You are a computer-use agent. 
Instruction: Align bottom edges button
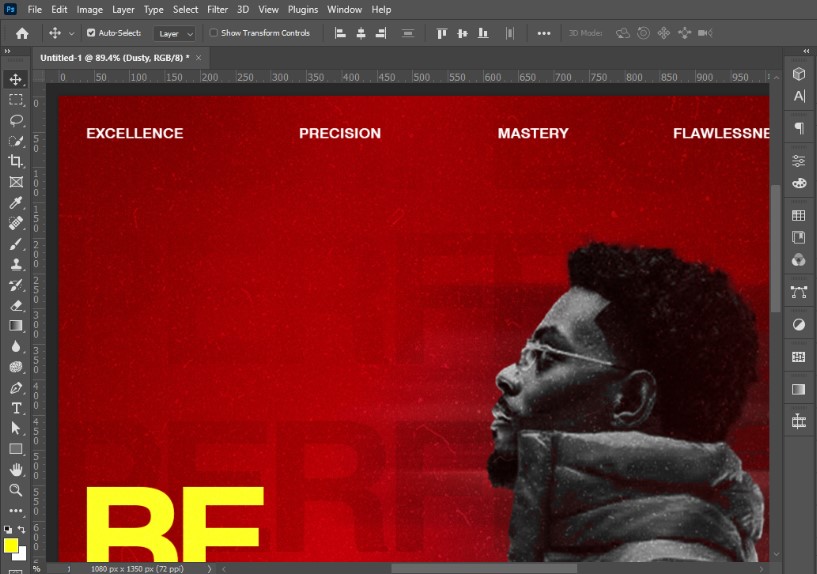483,33
